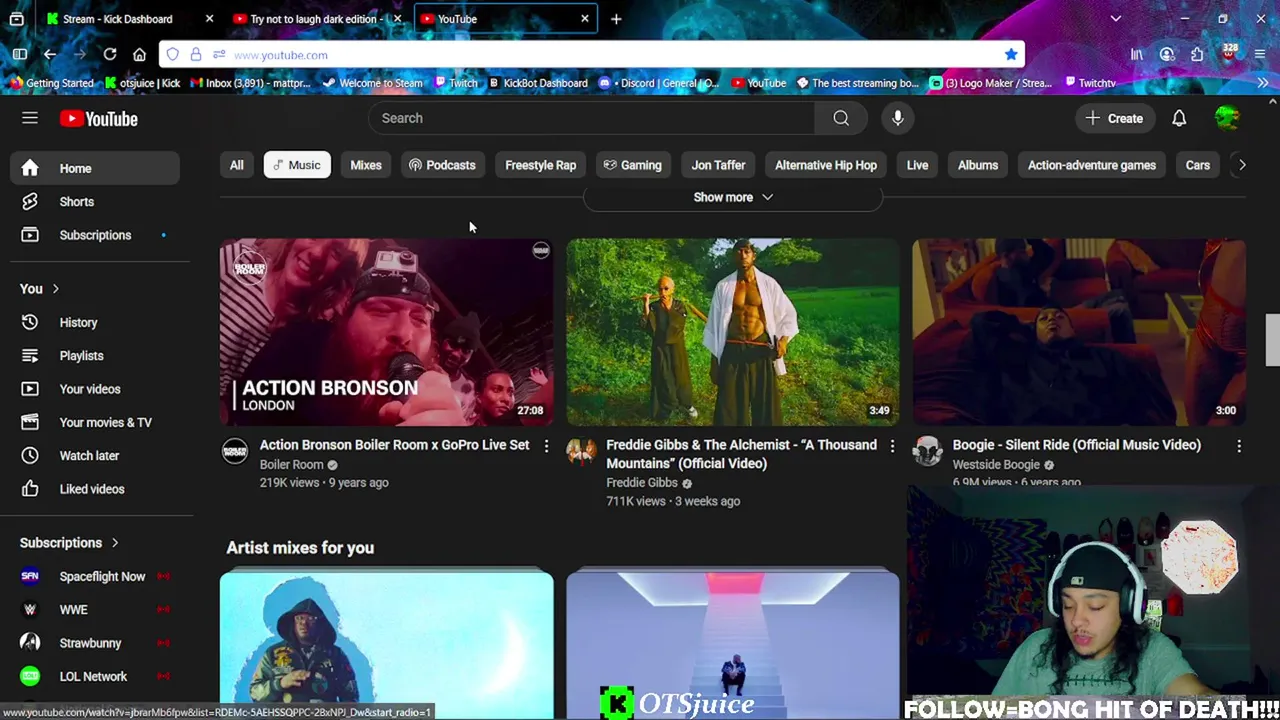Open a new browser tab

coord(616,19)
